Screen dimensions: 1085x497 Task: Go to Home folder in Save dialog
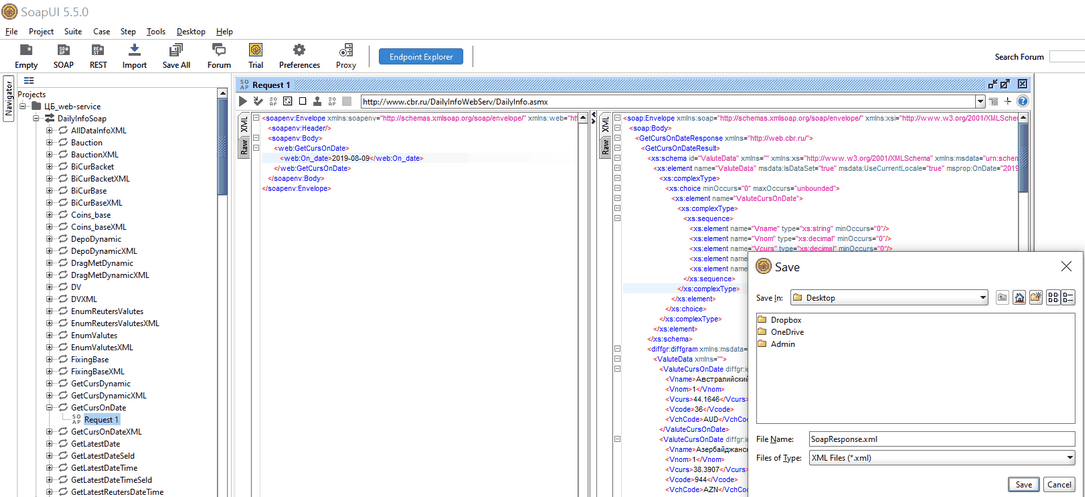1019,298
